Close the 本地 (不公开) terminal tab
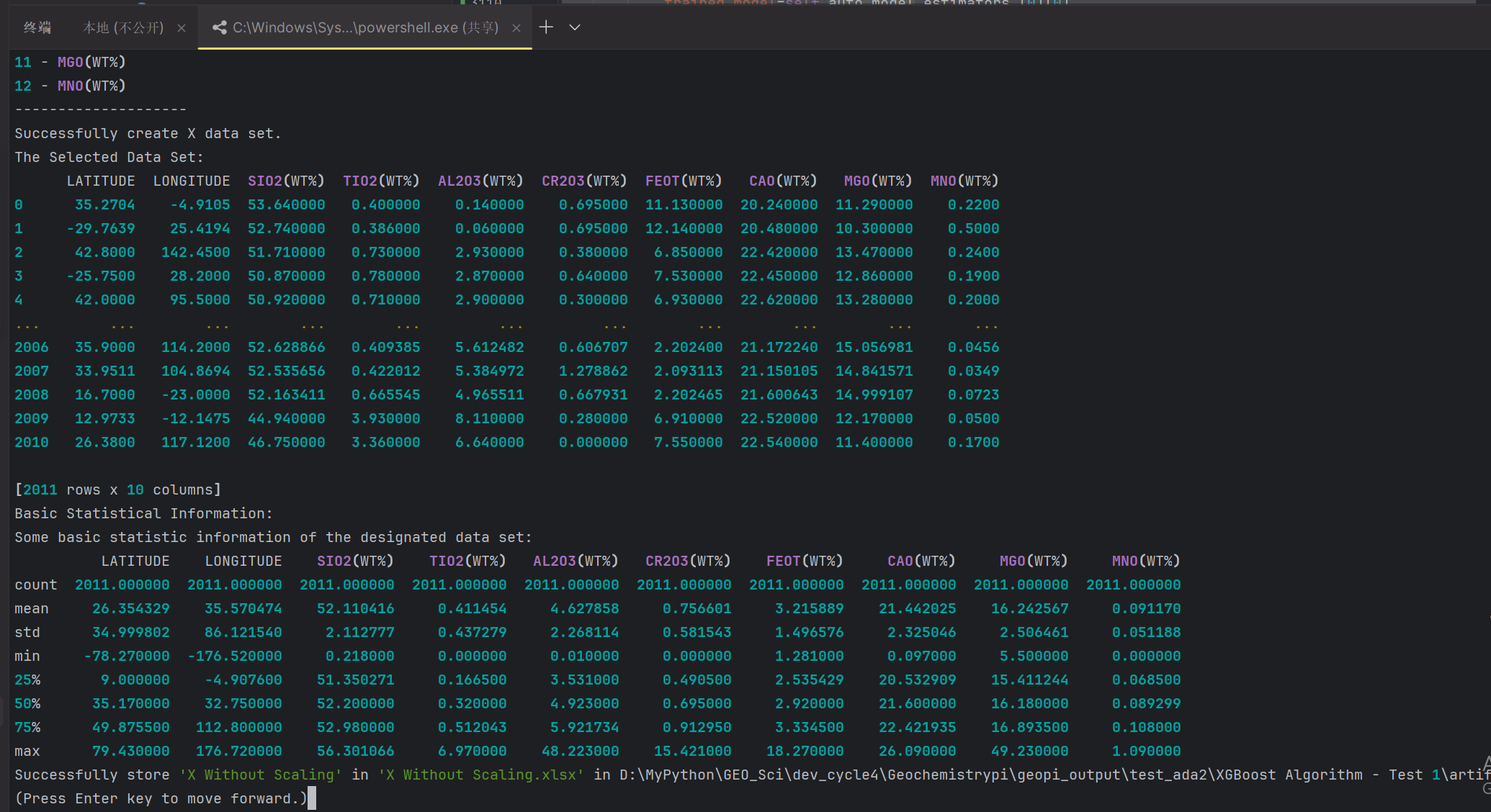The width and height of the screenshot is (1491, 812). pos(182,28)
